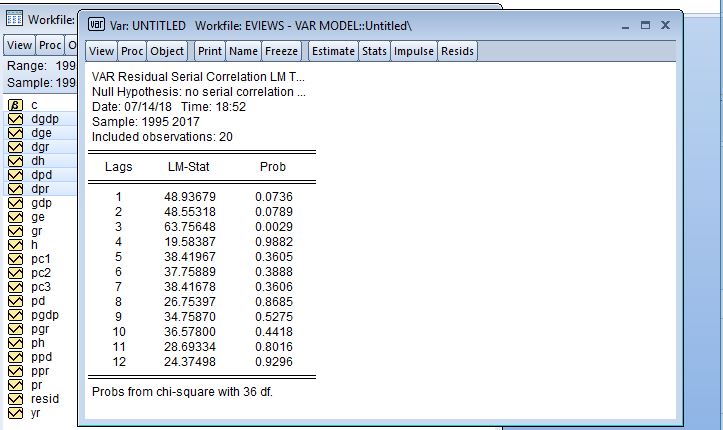Click the VAR object icon in title bar
The height and width of the screenshot is (430, 723).
98,24
